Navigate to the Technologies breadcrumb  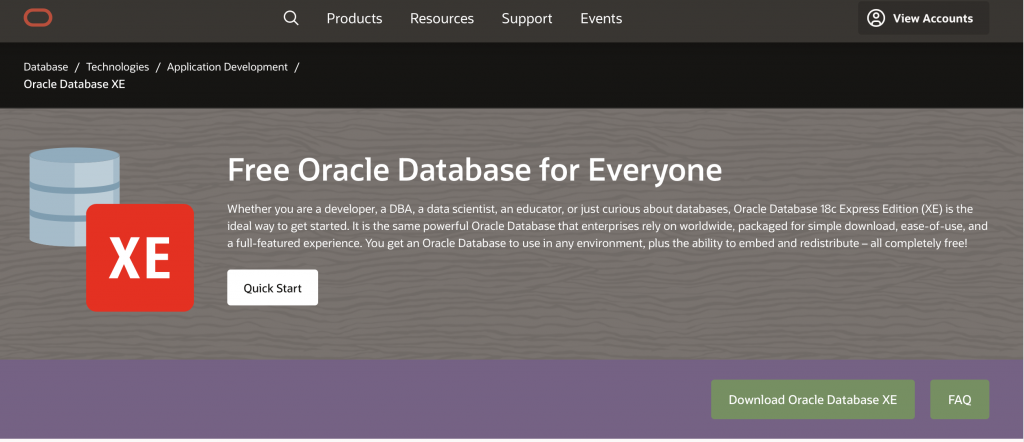pos(117,67)
